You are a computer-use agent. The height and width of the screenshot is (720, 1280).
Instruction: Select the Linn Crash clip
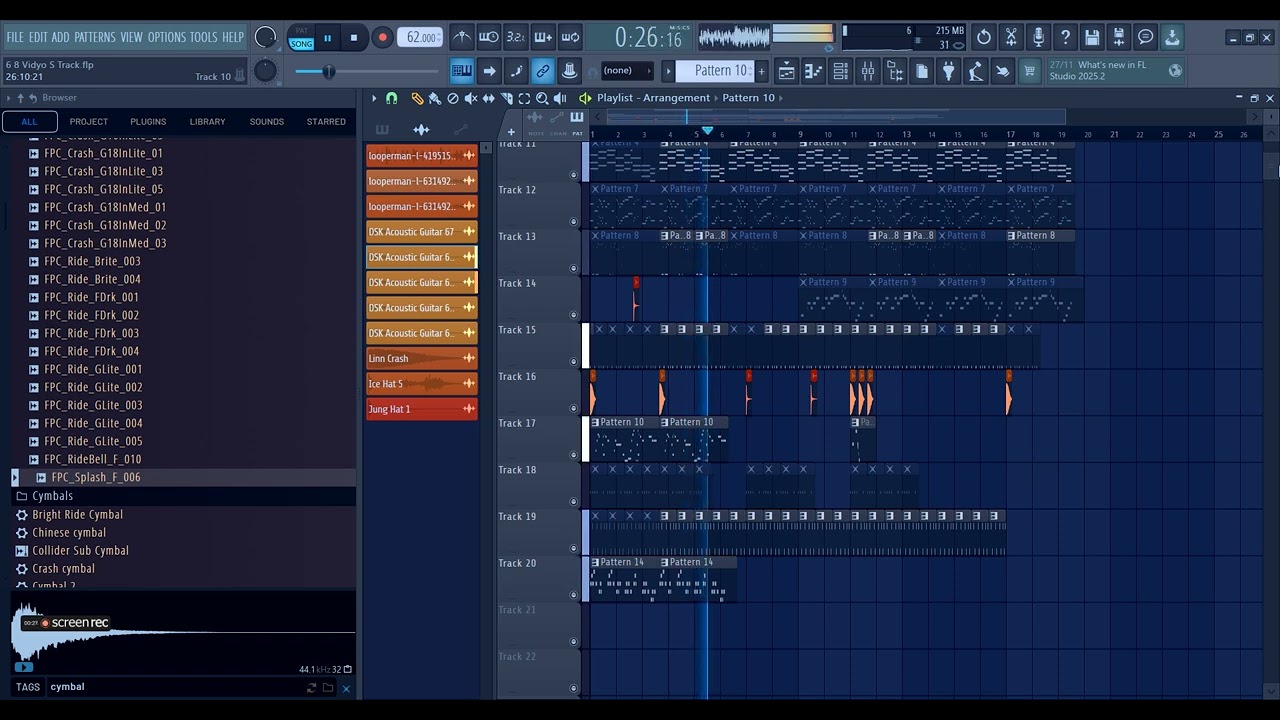click(x=421, y=359)
